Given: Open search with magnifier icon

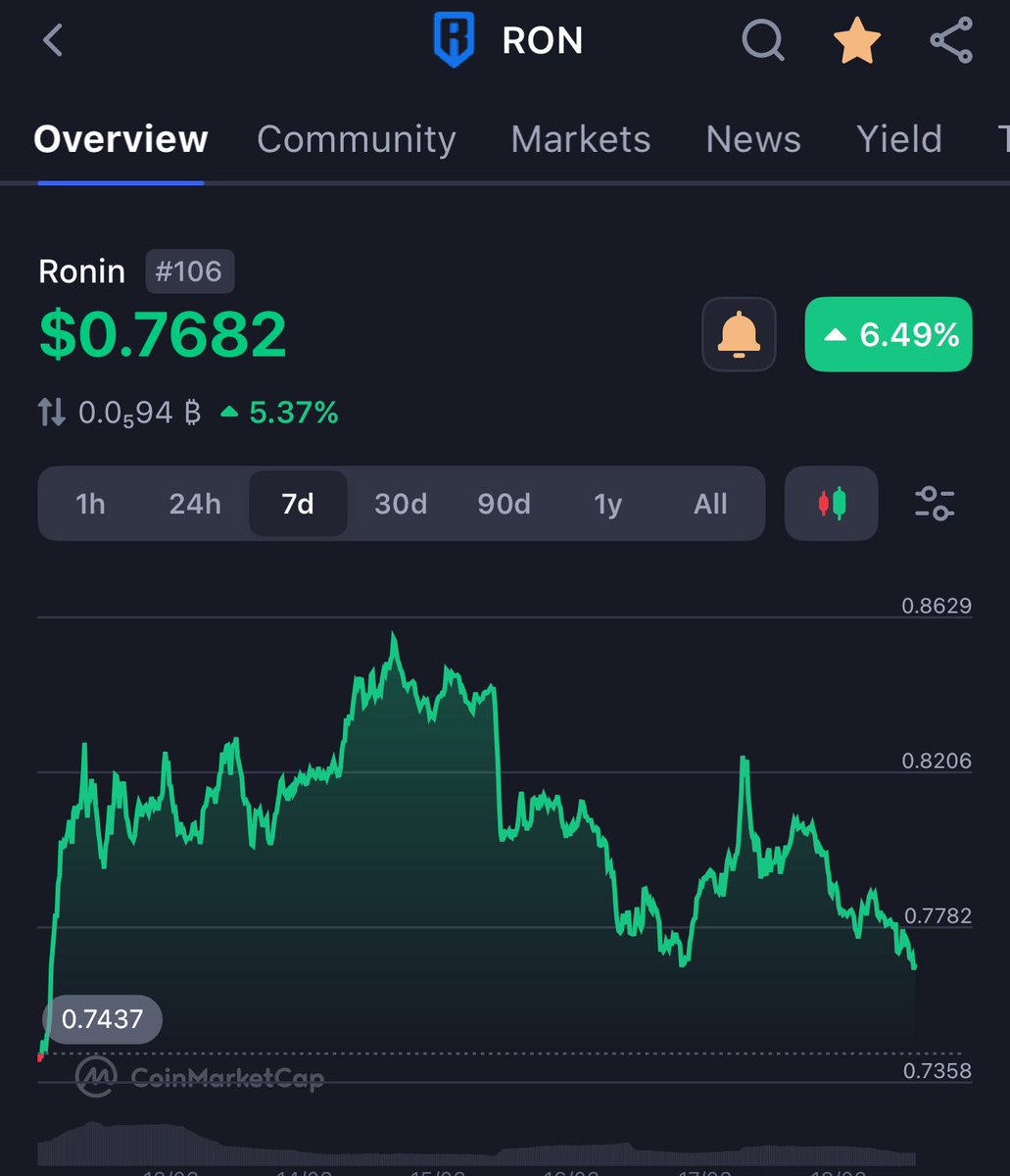Looking at the screenshot, I should 762,42.
